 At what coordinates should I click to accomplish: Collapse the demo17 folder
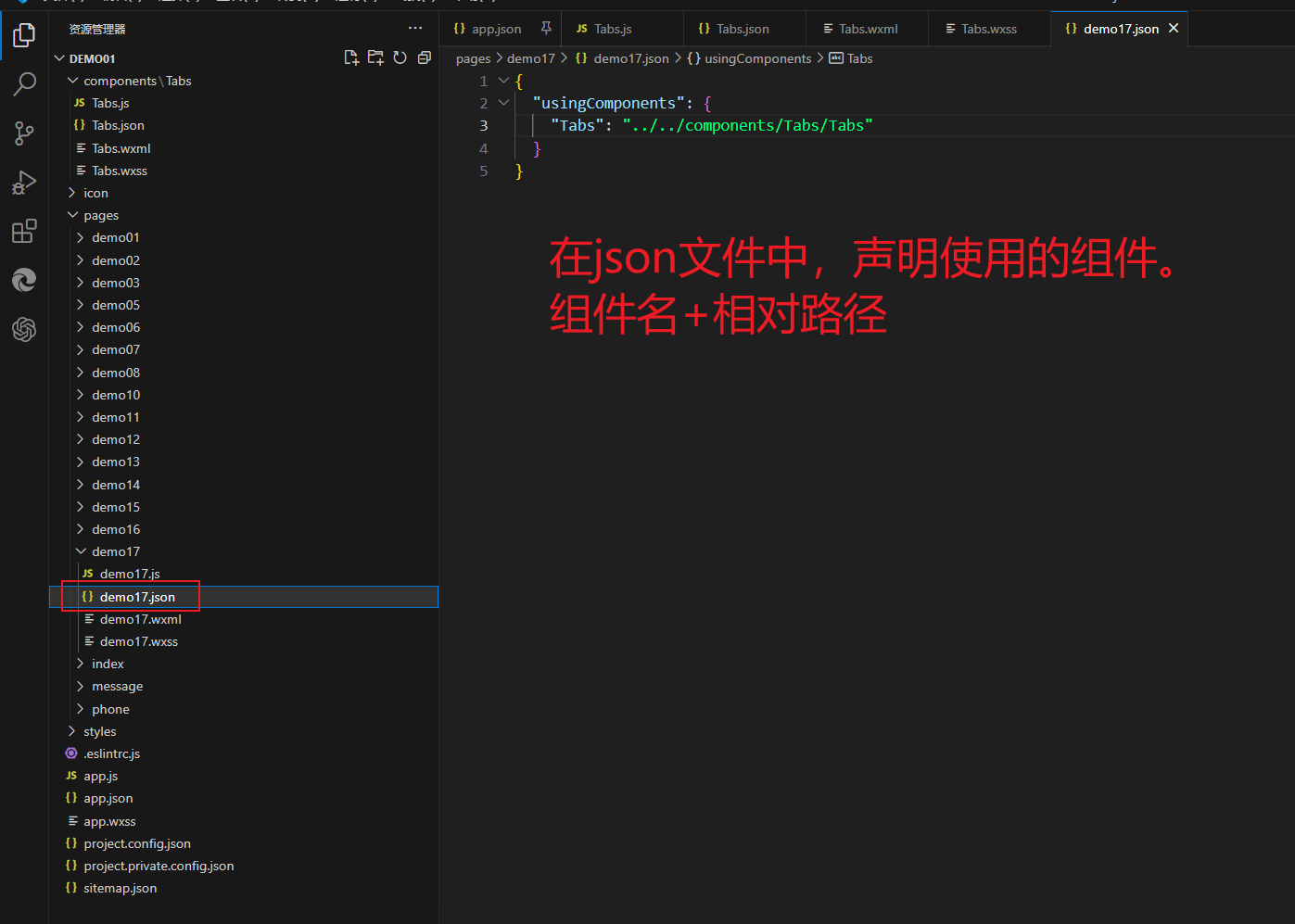click(243, 551)
